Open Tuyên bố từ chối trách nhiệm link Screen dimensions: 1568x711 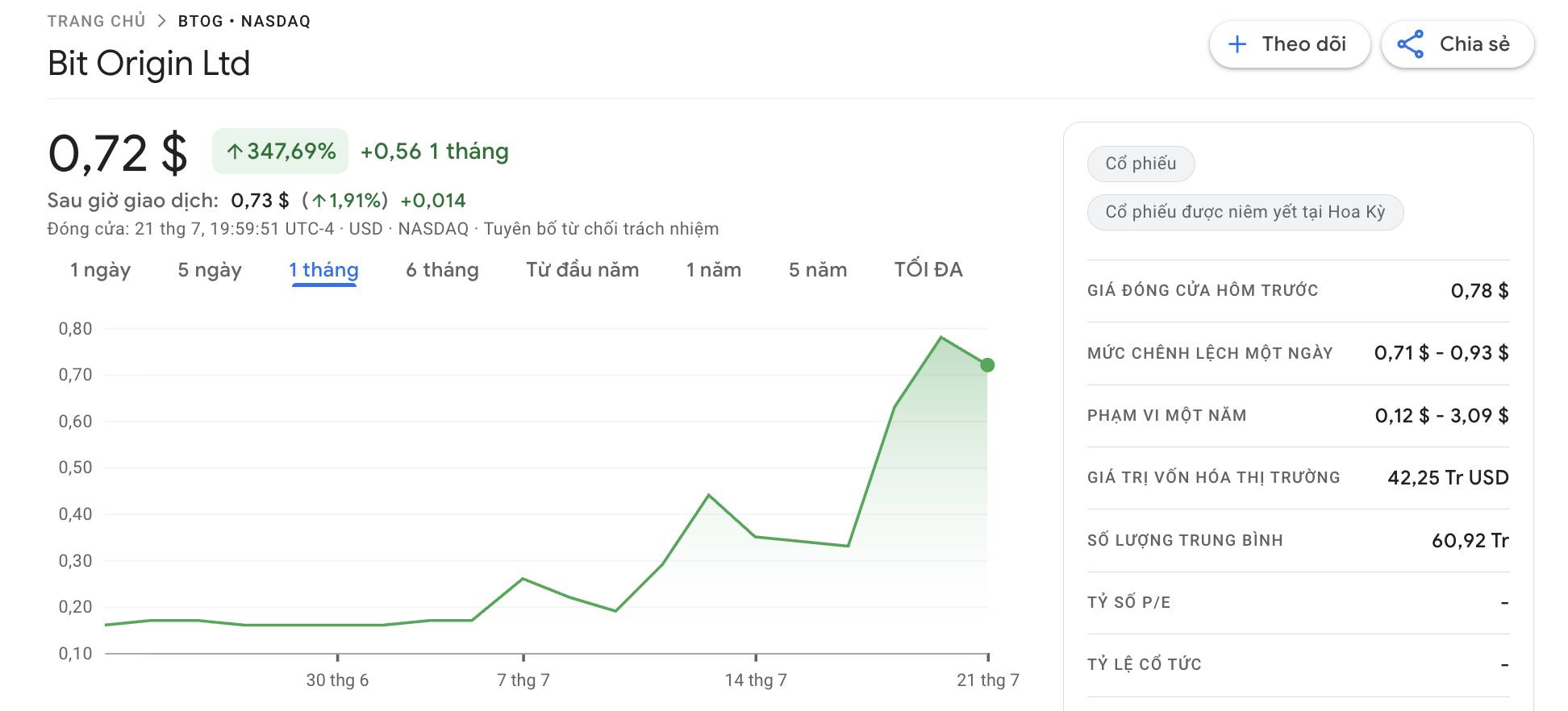click(601, 229)
